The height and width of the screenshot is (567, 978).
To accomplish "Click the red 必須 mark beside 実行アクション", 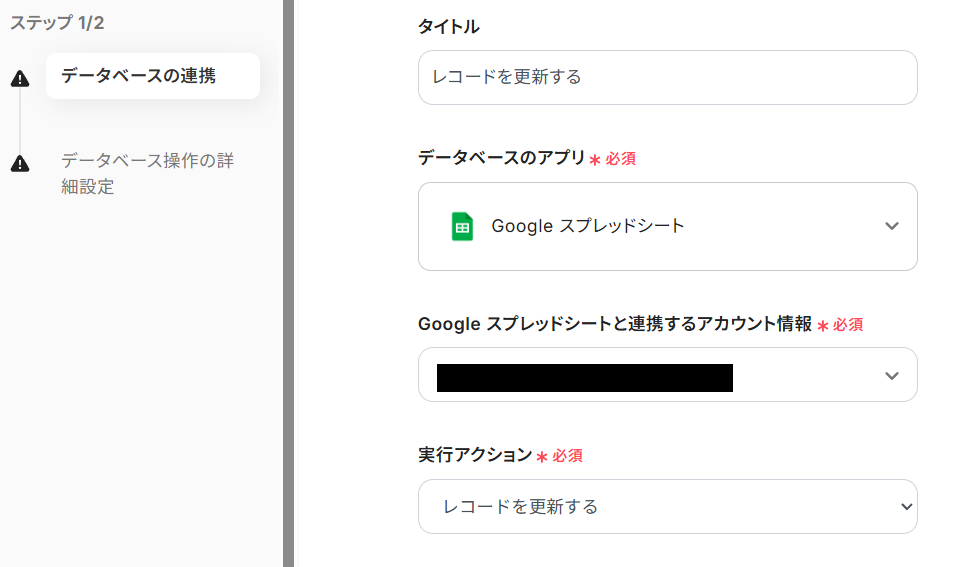I will (x=567, y=456).
